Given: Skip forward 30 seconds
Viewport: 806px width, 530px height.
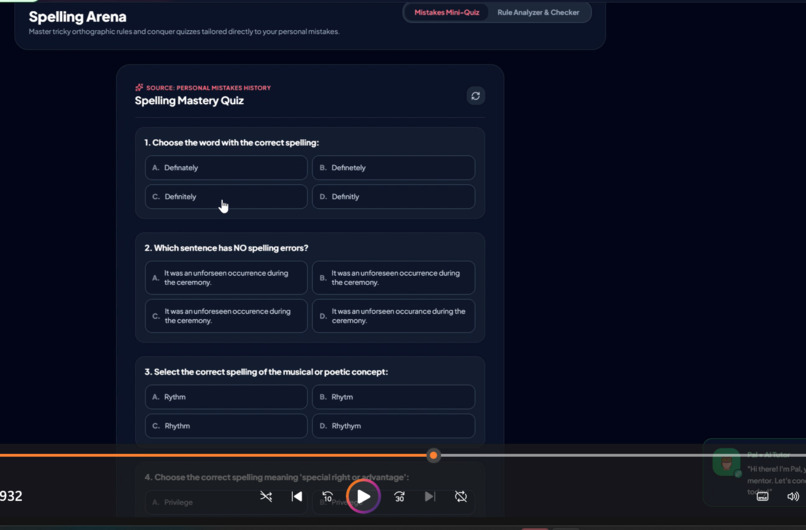Looking at the screenshot, I should (x=399, y=497).
